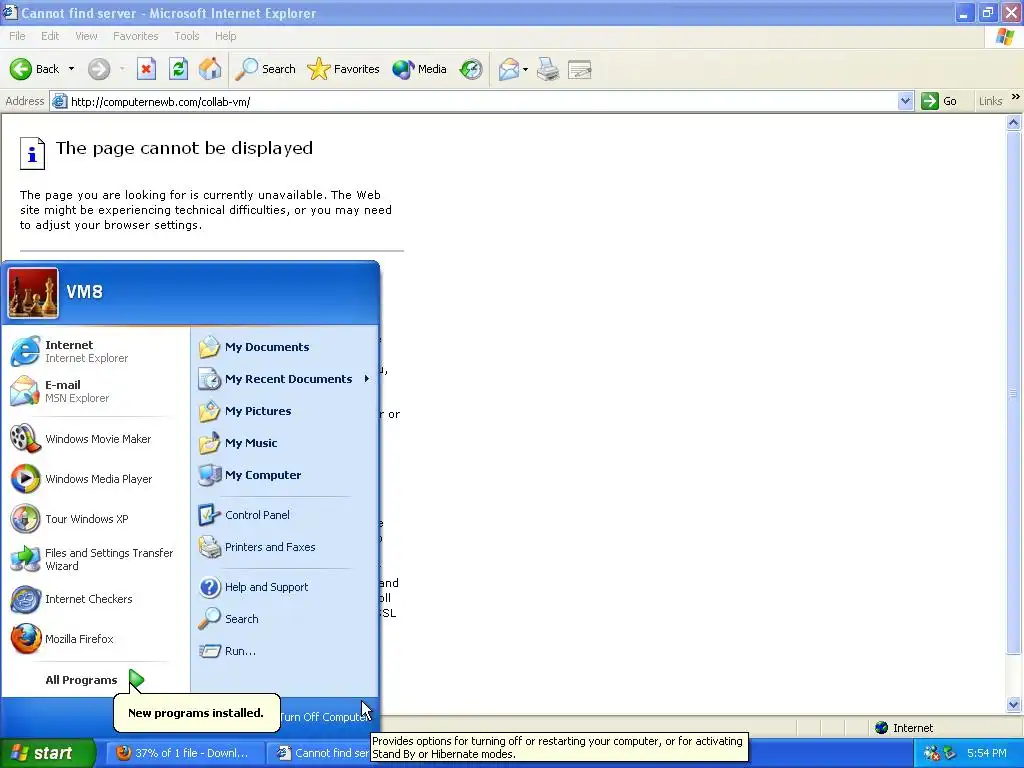This screenshot has width=1024, height=768.
Task: Click the Edit page icon in toolbar
Action: coord(580,69)
